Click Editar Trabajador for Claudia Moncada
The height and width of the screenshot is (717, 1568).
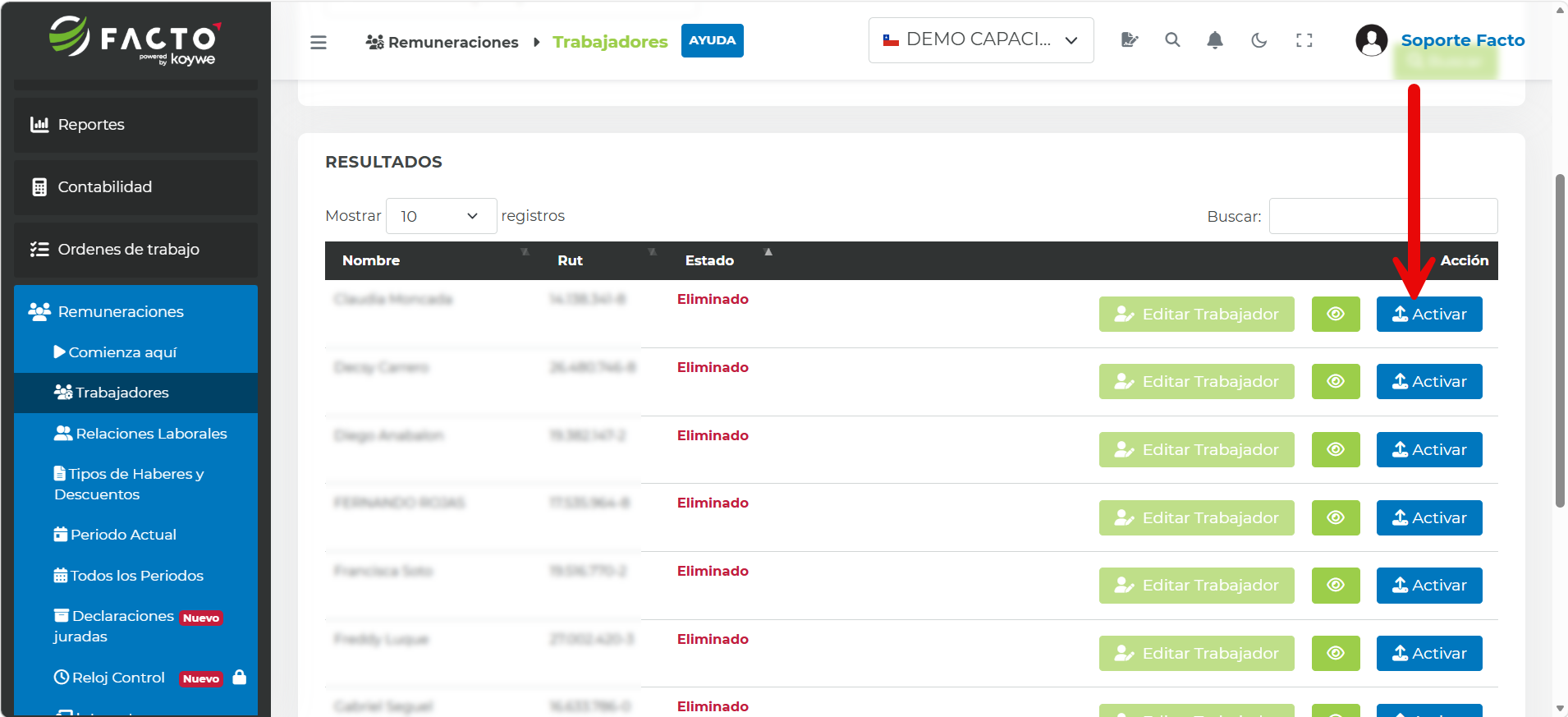[x=1196, y=314]
